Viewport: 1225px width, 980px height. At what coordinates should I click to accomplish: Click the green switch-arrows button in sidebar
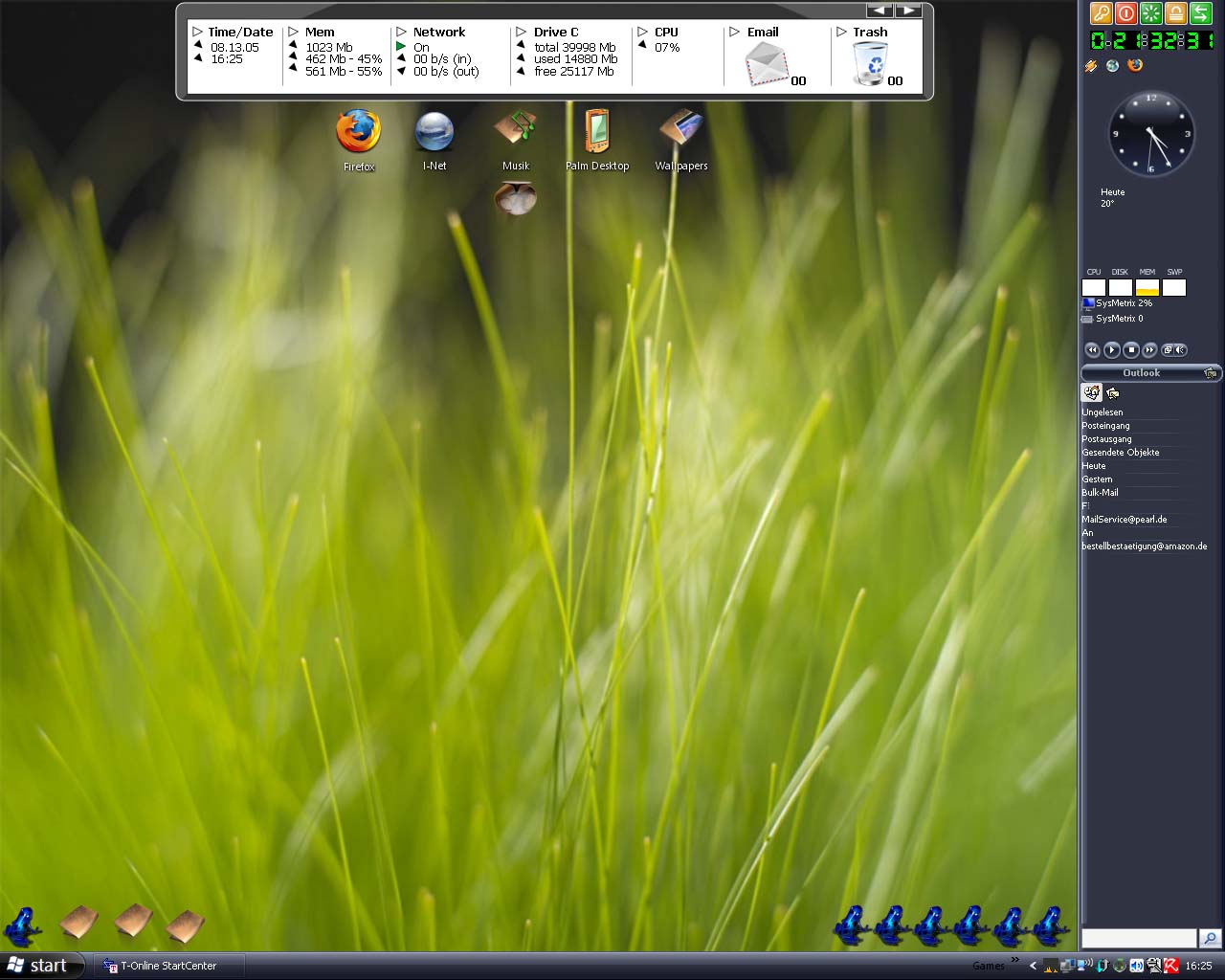coord(1200,13)
